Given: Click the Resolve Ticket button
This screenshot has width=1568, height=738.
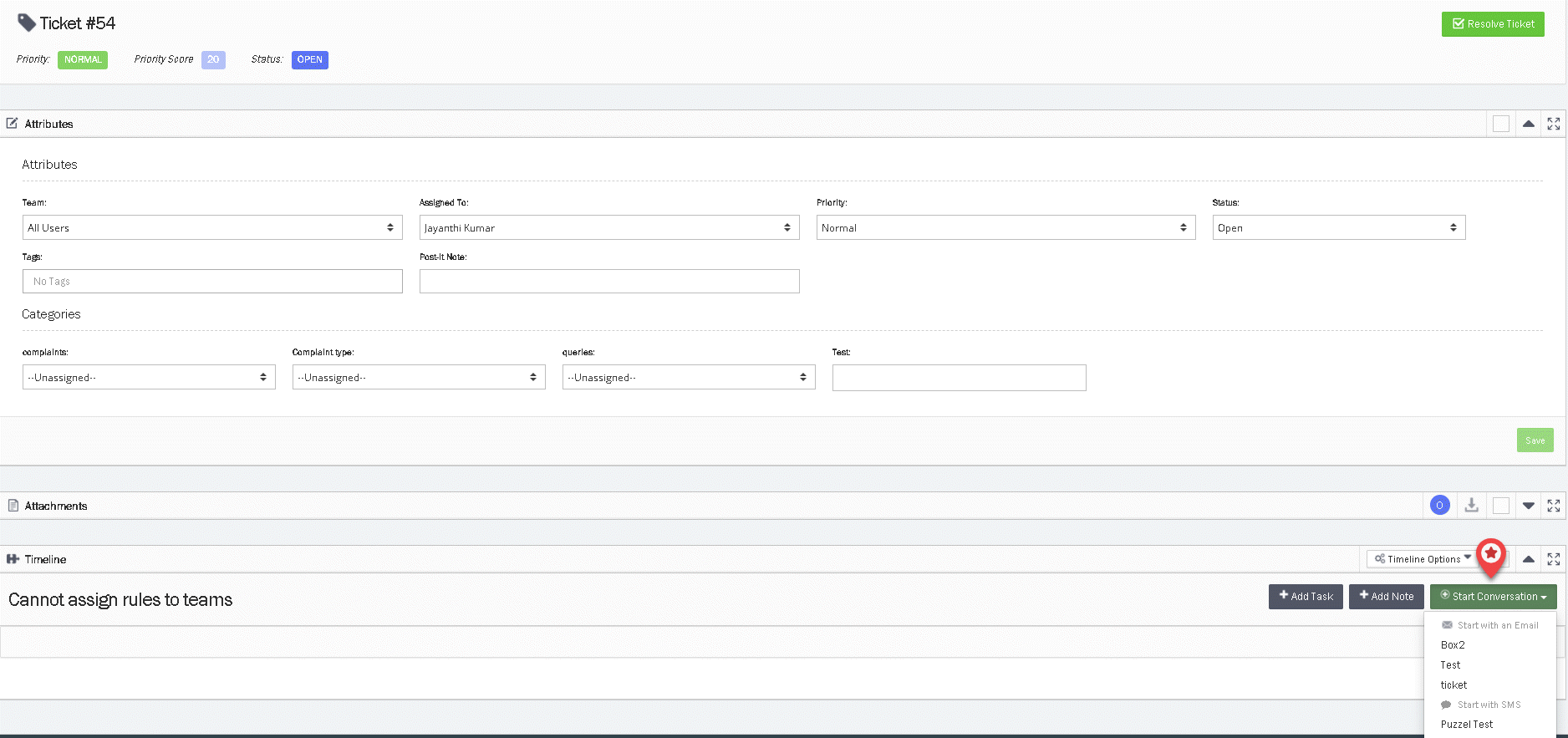Looking at the screenshot, I should (1493, 24).
